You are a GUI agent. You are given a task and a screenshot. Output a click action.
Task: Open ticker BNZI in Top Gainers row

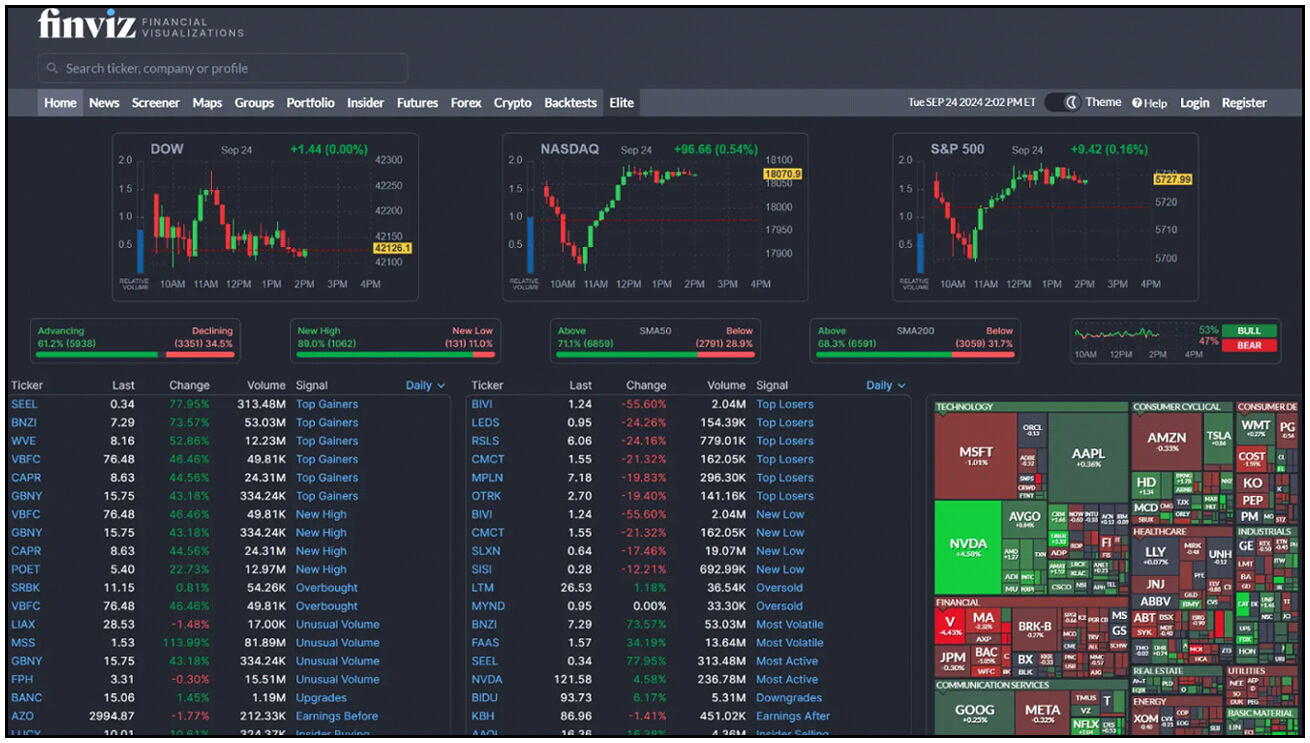click(24, 422)
